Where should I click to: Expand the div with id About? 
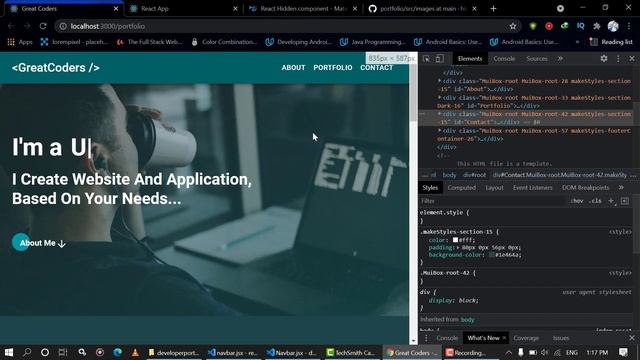(440, 81)
